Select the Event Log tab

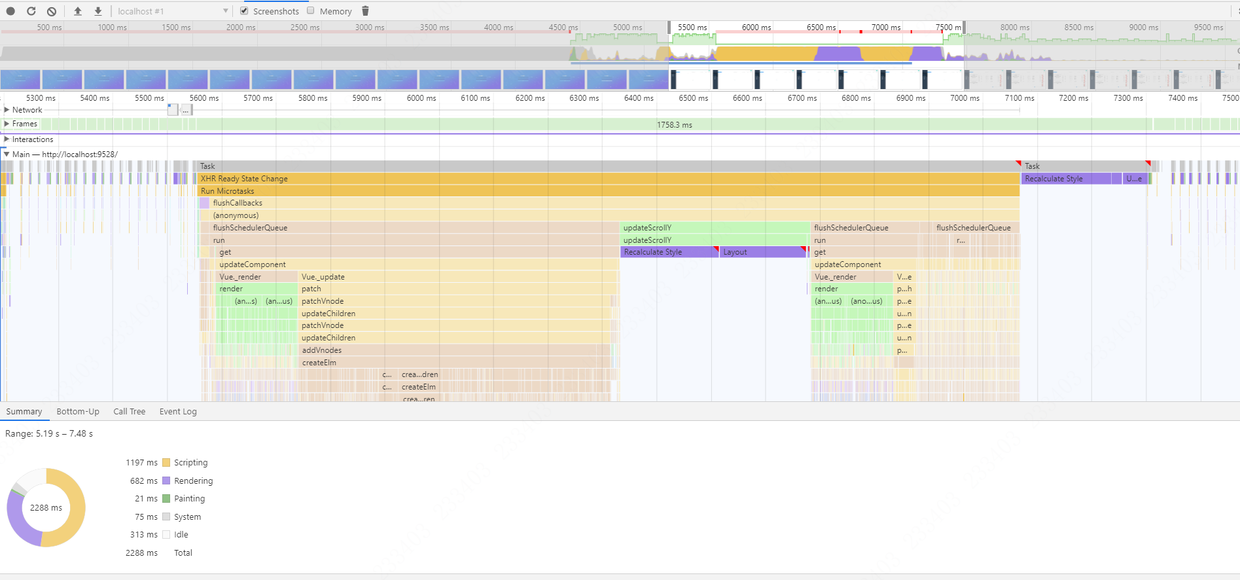[178, 411]
